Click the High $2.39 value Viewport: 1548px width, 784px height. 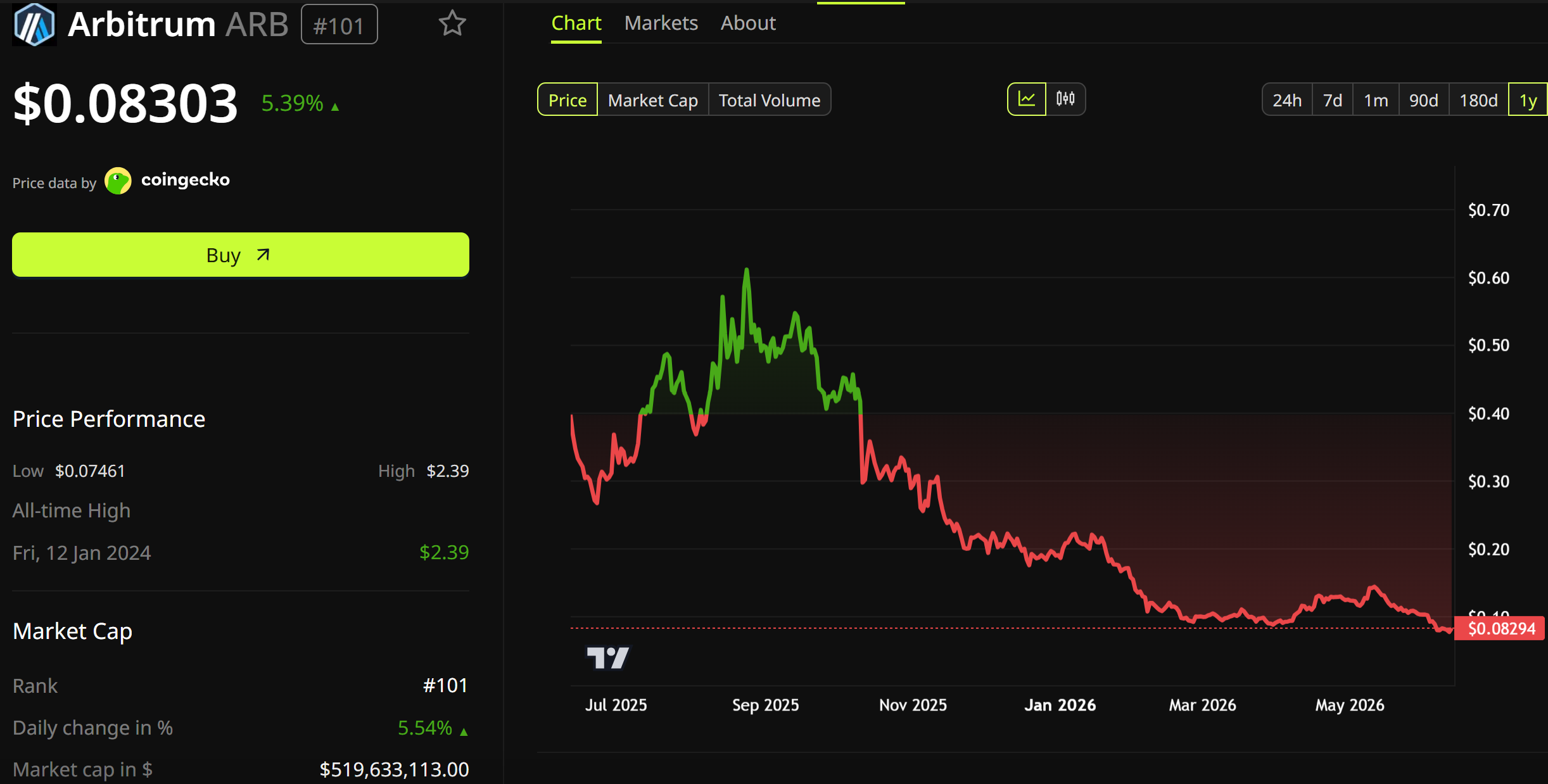(448, 471)
